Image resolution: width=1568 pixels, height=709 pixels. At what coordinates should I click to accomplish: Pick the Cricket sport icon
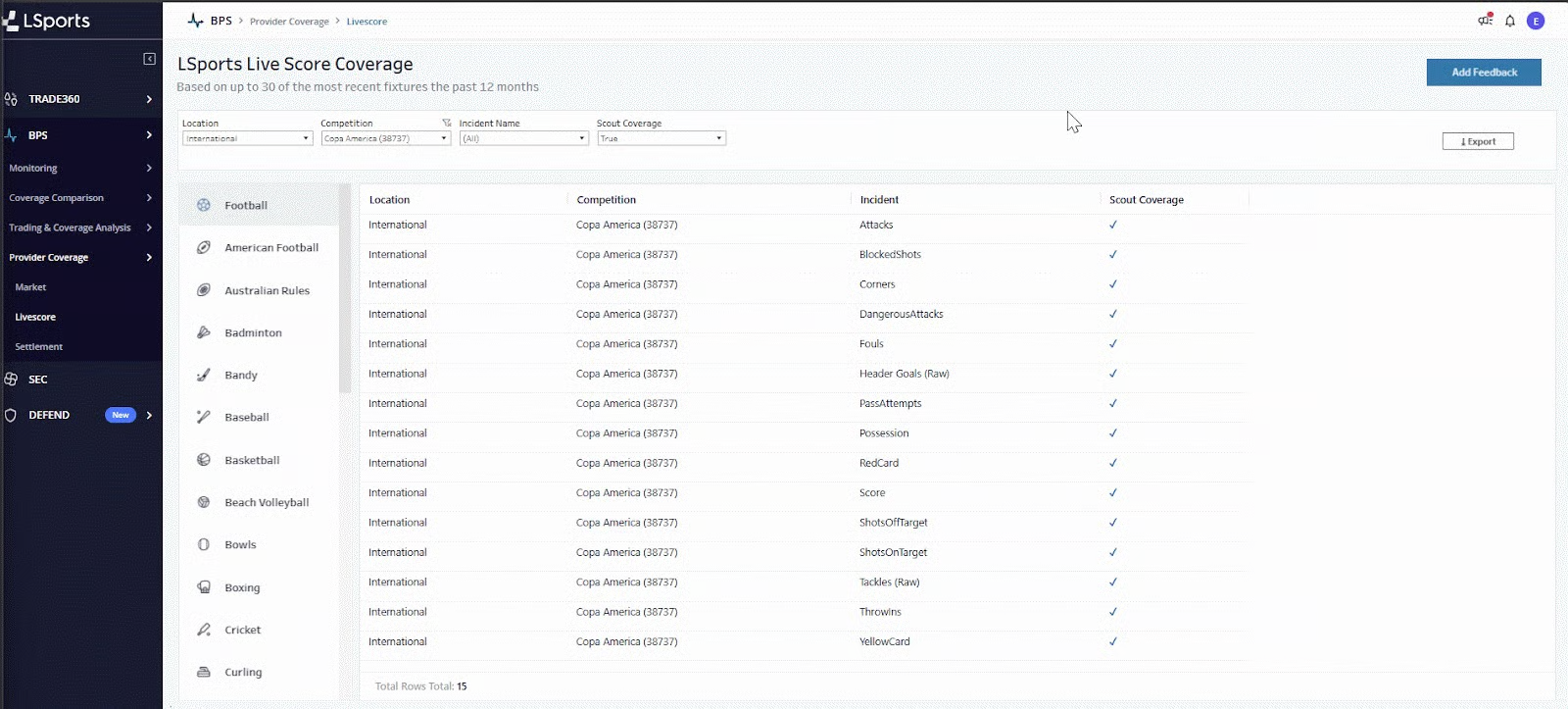point(204,630)
